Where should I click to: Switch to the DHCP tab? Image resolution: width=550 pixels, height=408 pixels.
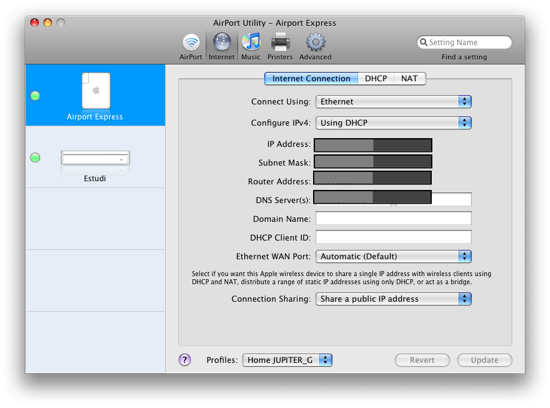point(376,79)
